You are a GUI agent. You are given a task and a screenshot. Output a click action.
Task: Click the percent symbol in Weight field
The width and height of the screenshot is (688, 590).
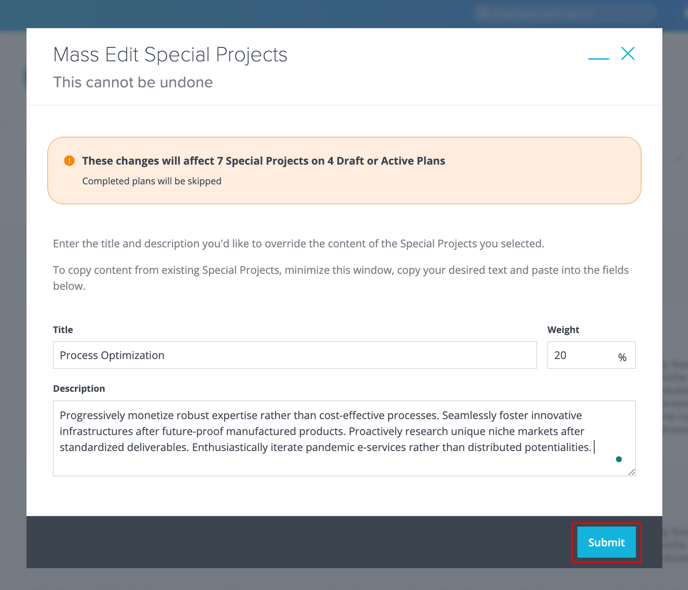622,357
